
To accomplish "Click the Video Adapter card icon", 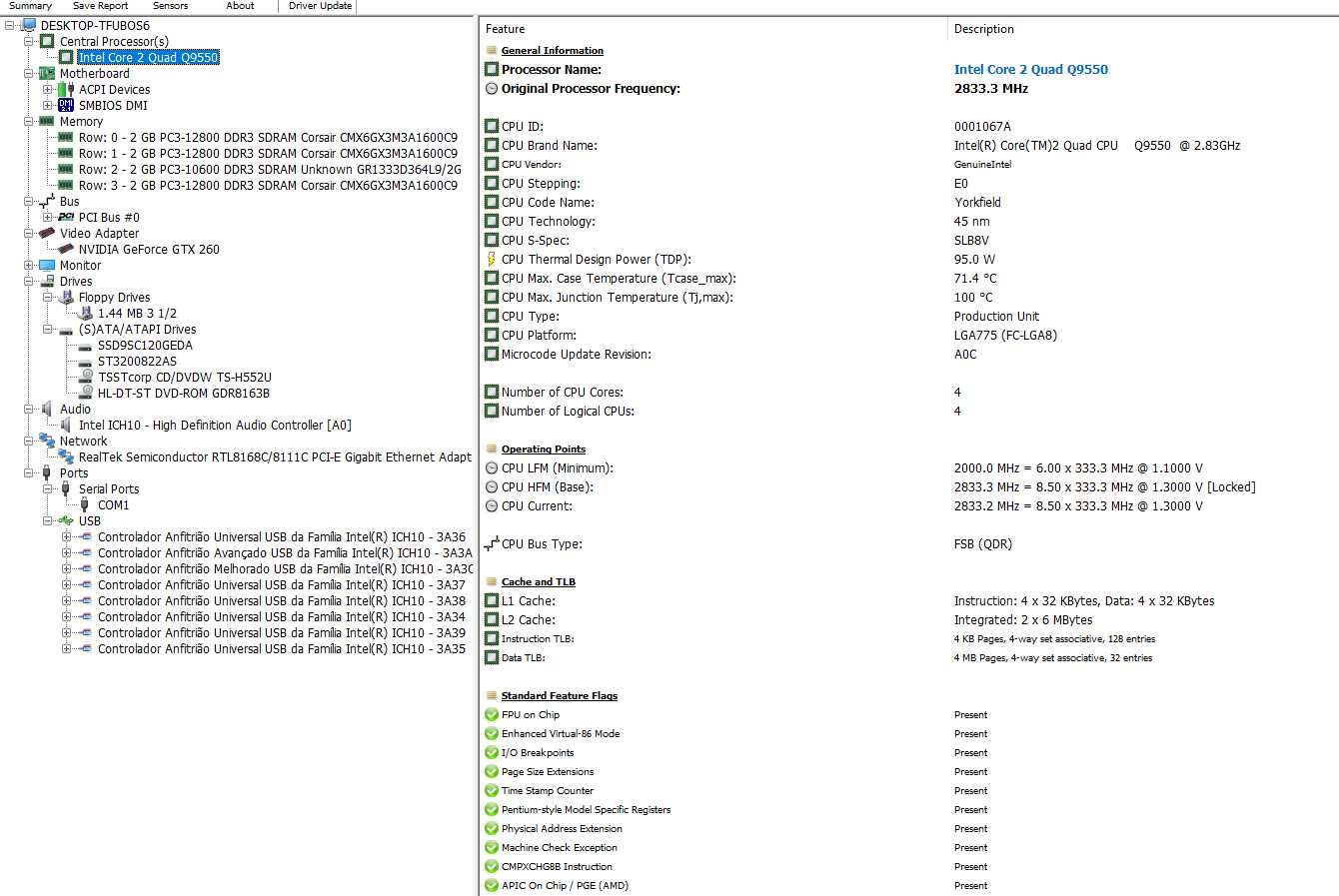I will 47,233.
